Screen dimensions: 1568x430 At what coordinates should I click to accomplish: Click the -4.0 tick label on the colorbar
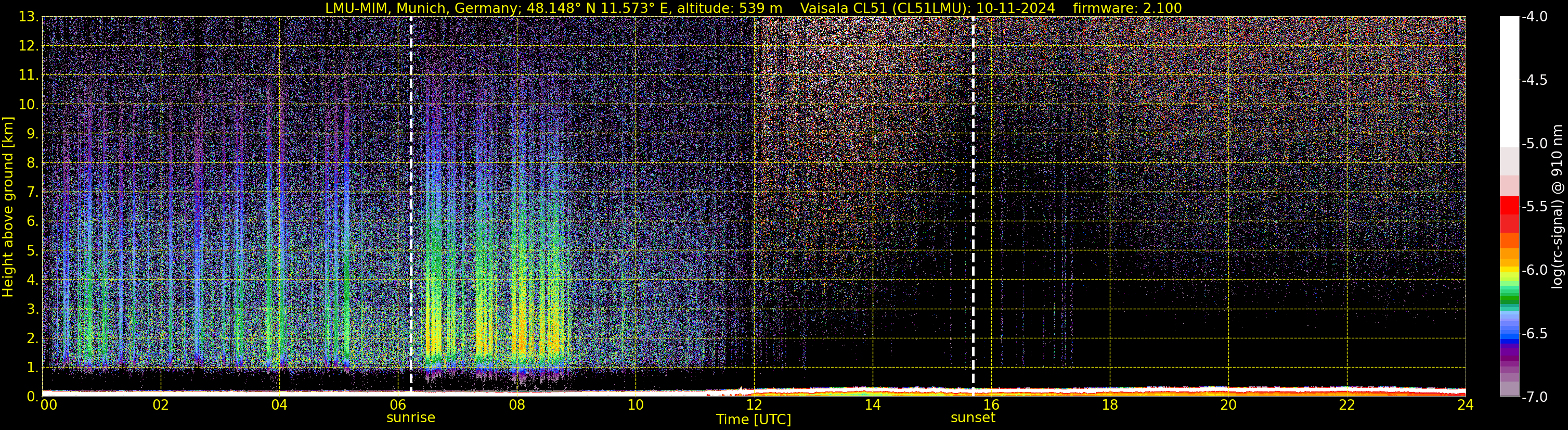(x=1534, y=17)
